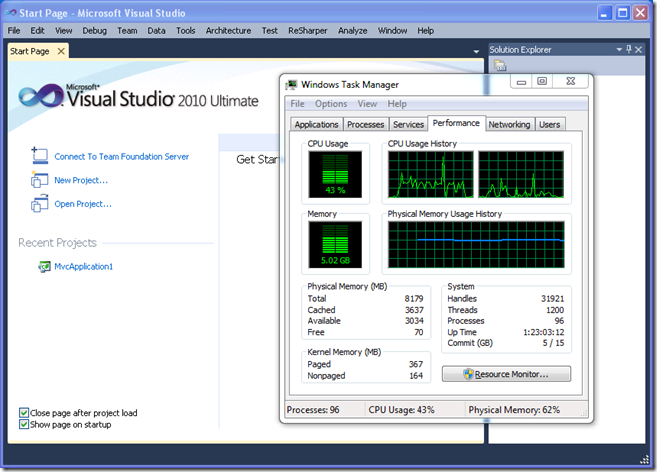
Task: Open recent project MvcApplication1
Action: 83,267
